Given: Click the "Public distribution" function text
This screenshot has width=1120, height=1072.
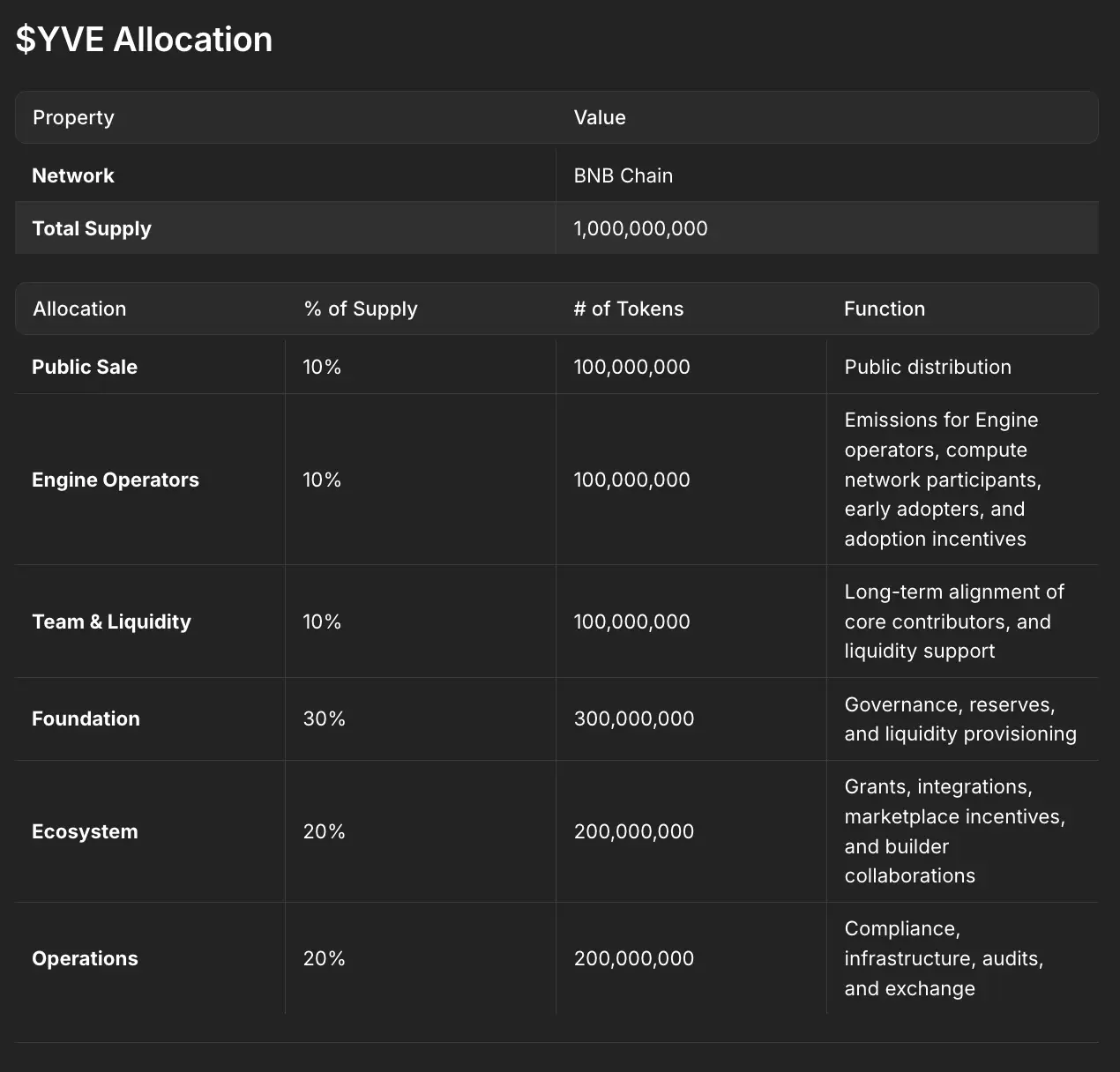Looking at the screenshot, I should (x=928, y=367).
